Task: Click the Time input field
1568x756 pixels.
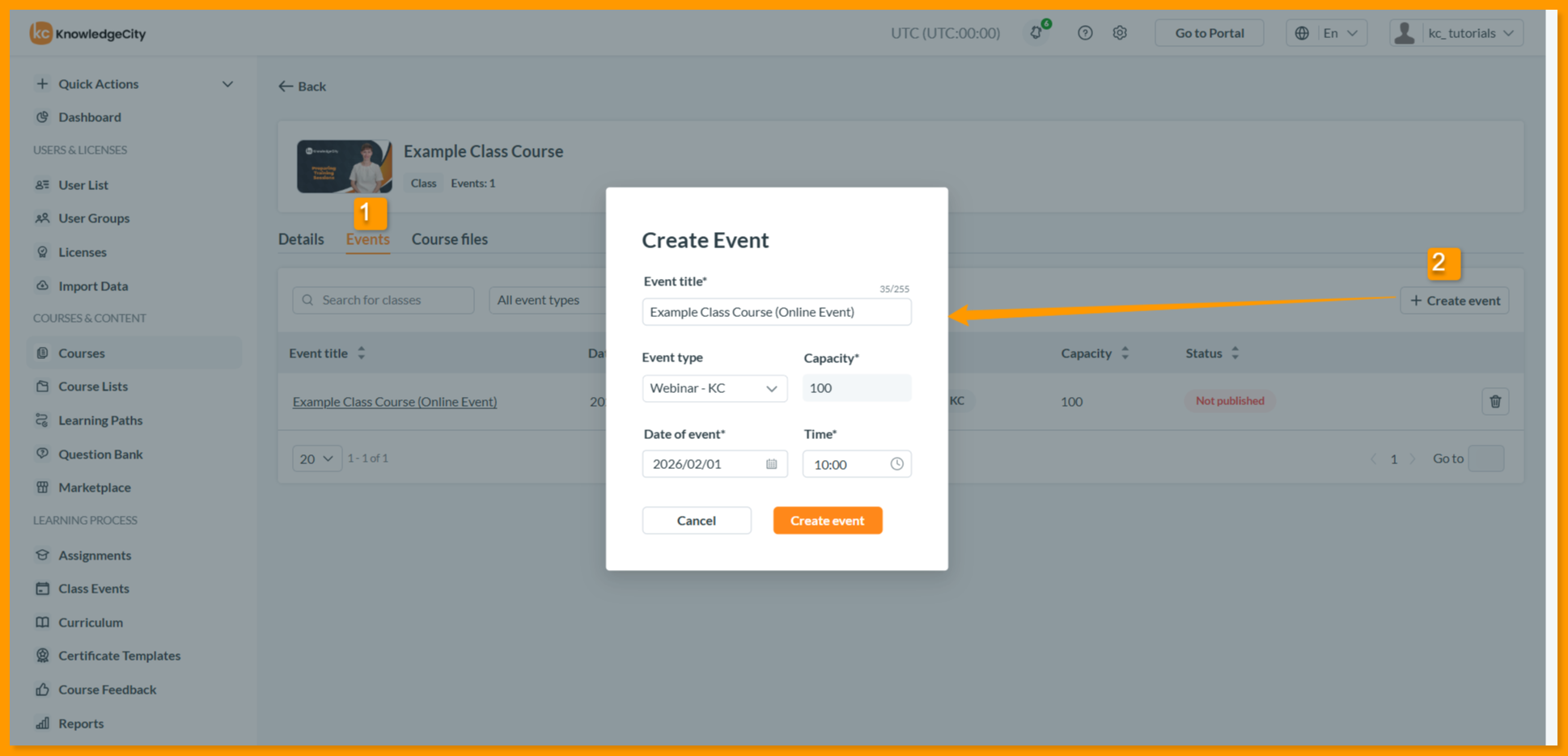Action: [857, 464]
